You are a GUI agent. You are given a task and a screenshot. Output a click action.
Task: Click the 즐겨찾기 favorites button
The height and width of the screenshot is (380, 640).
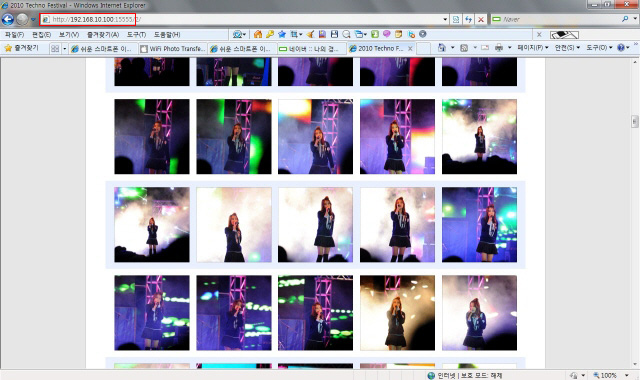click(x=22, y=48)
